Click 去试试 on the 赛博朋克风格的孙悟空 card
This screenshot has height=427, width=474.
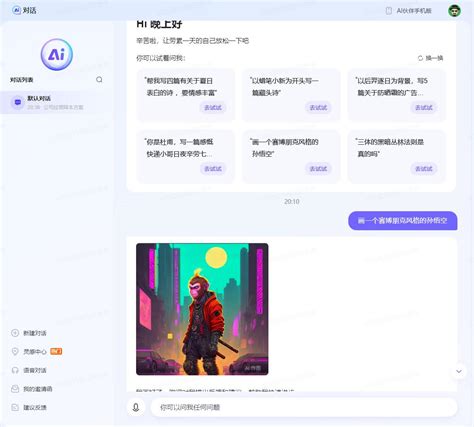[318, 169]
